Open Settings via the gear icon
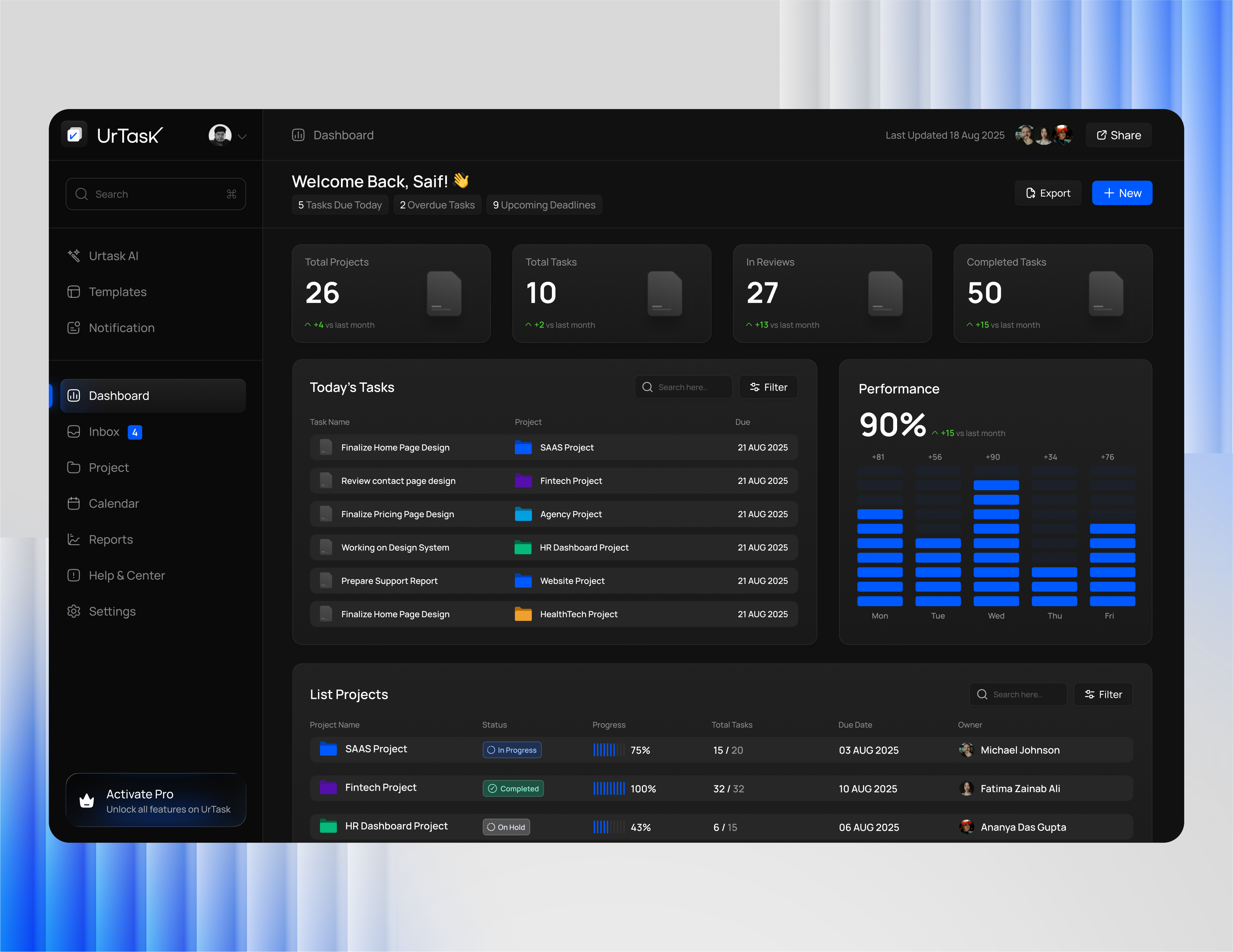This screenshot has width=1233, height=952. tap(74, 611)
